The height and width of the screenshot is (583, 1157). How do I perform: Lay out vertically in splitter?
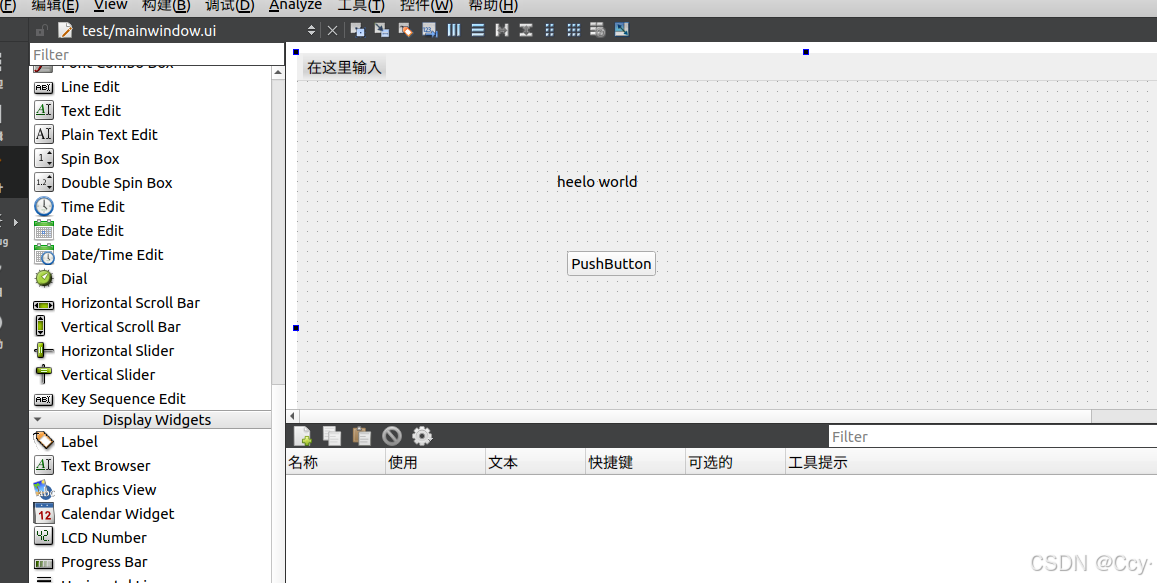525,30
